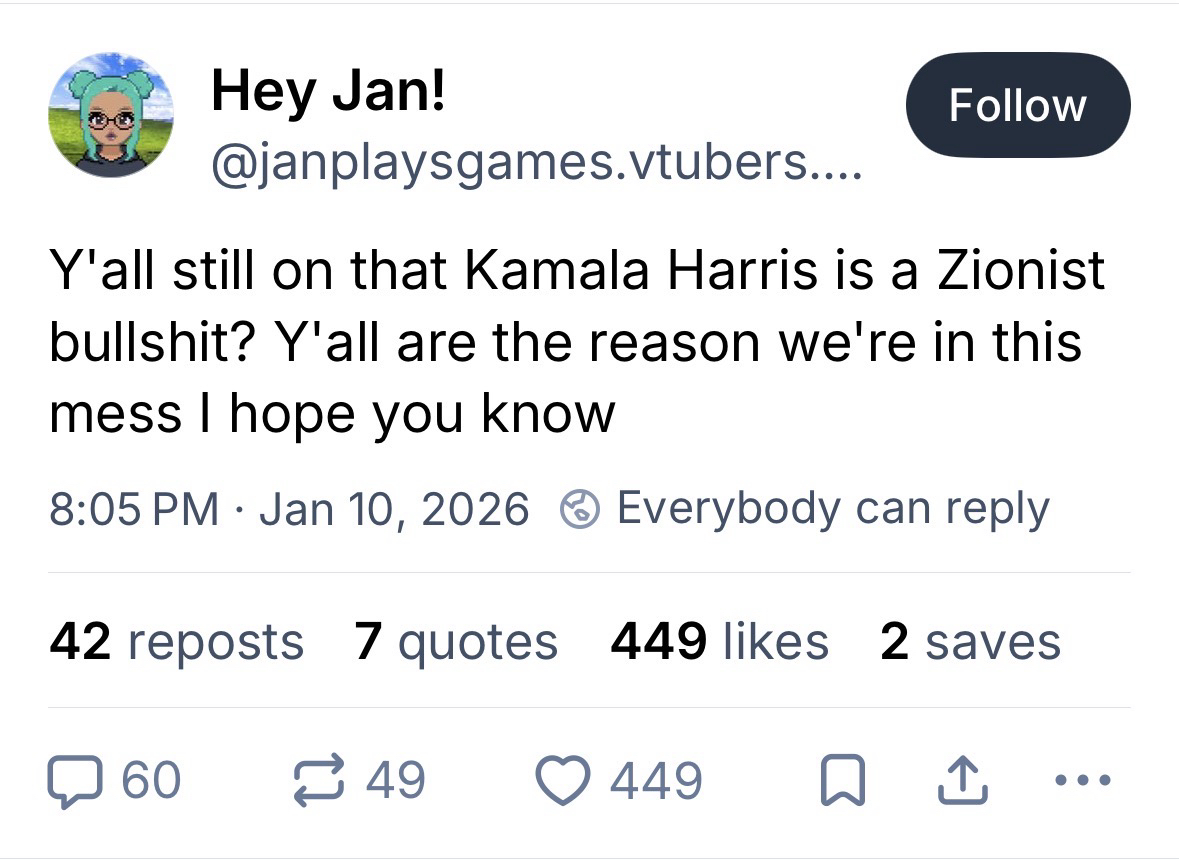Show the 449 likes list
Viewport: 1179px width, 860px height.
pos(719,641)
